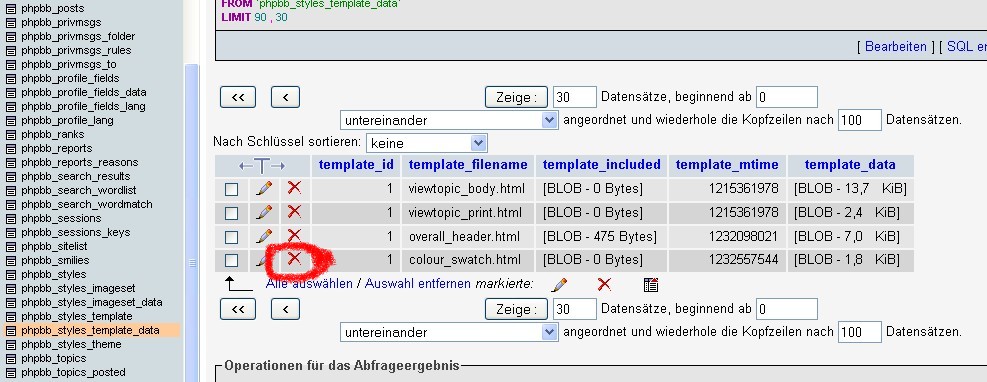Image resolution: width=987 pixels, height=382 pixels.
Task: Click the pencil icon to edit marked rows
Action: (559, 285)
